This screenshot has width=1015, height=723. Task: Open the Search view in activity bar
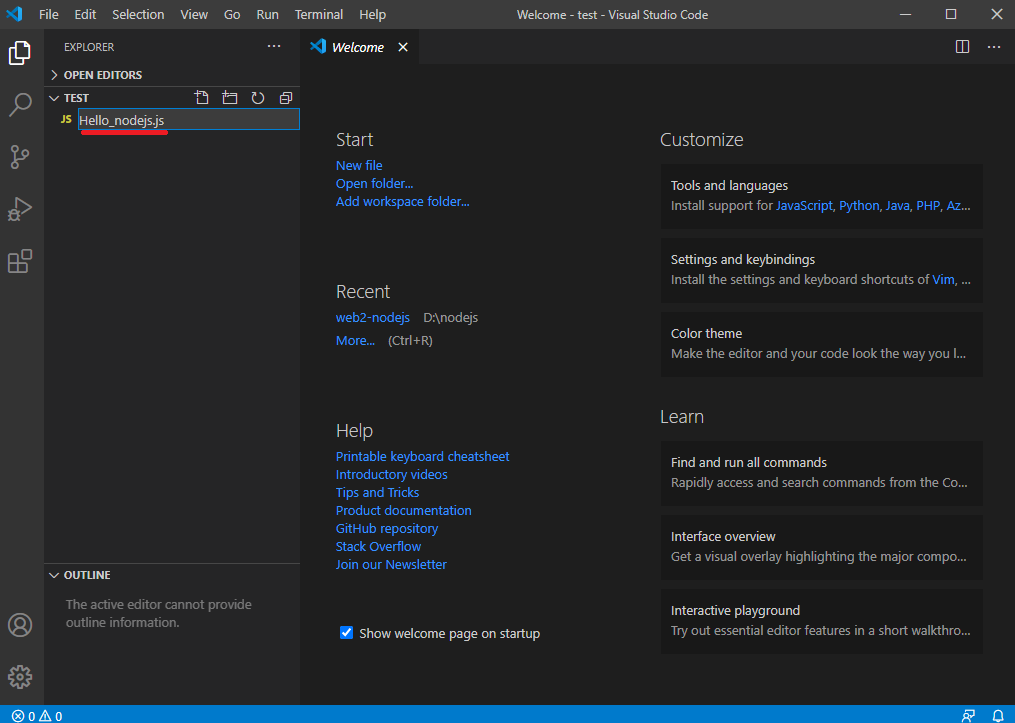tap(20, 105)
